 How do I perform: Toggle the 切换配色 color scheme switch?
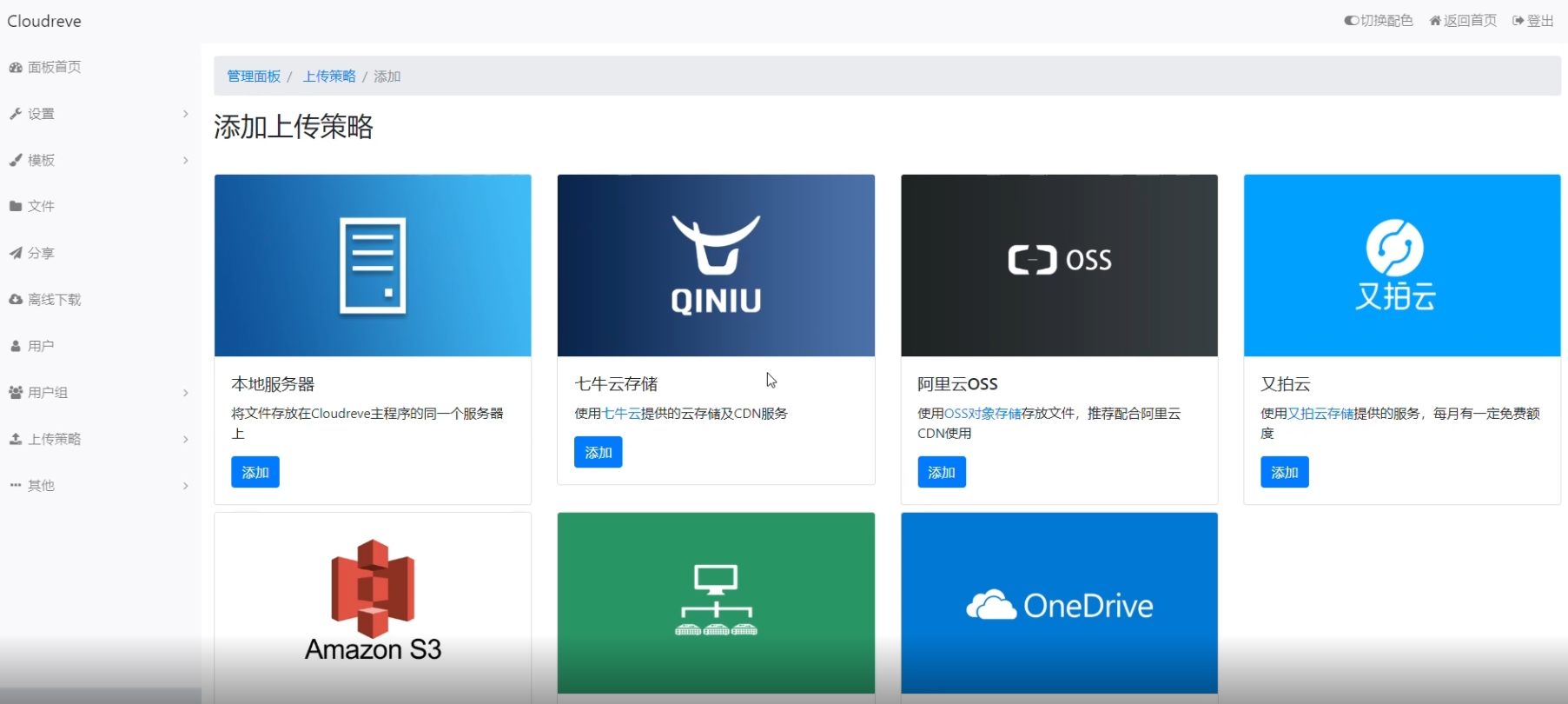(1379, 21)
